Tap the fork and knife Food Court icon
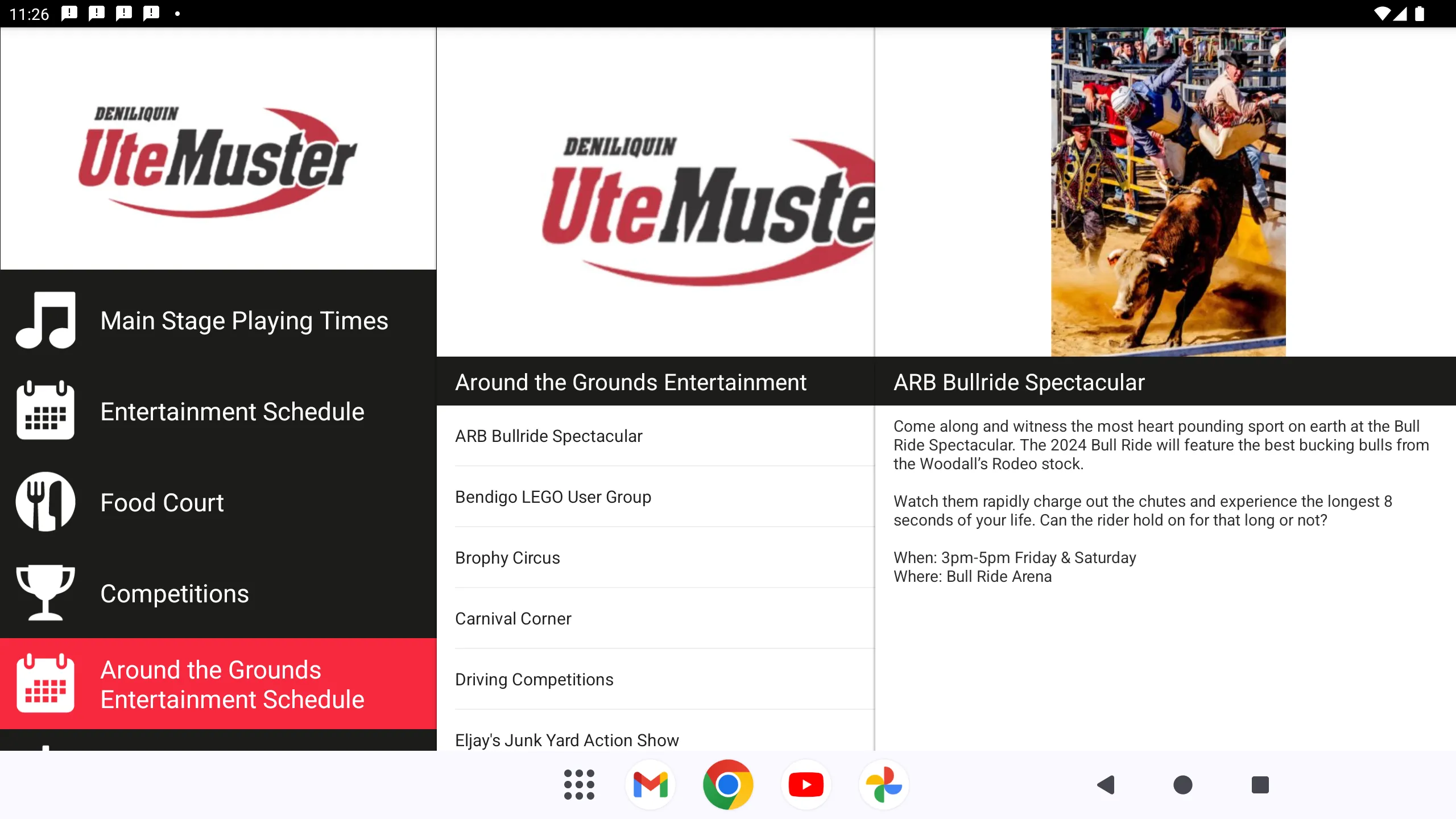1456x819 pixels. coord(45,502)
